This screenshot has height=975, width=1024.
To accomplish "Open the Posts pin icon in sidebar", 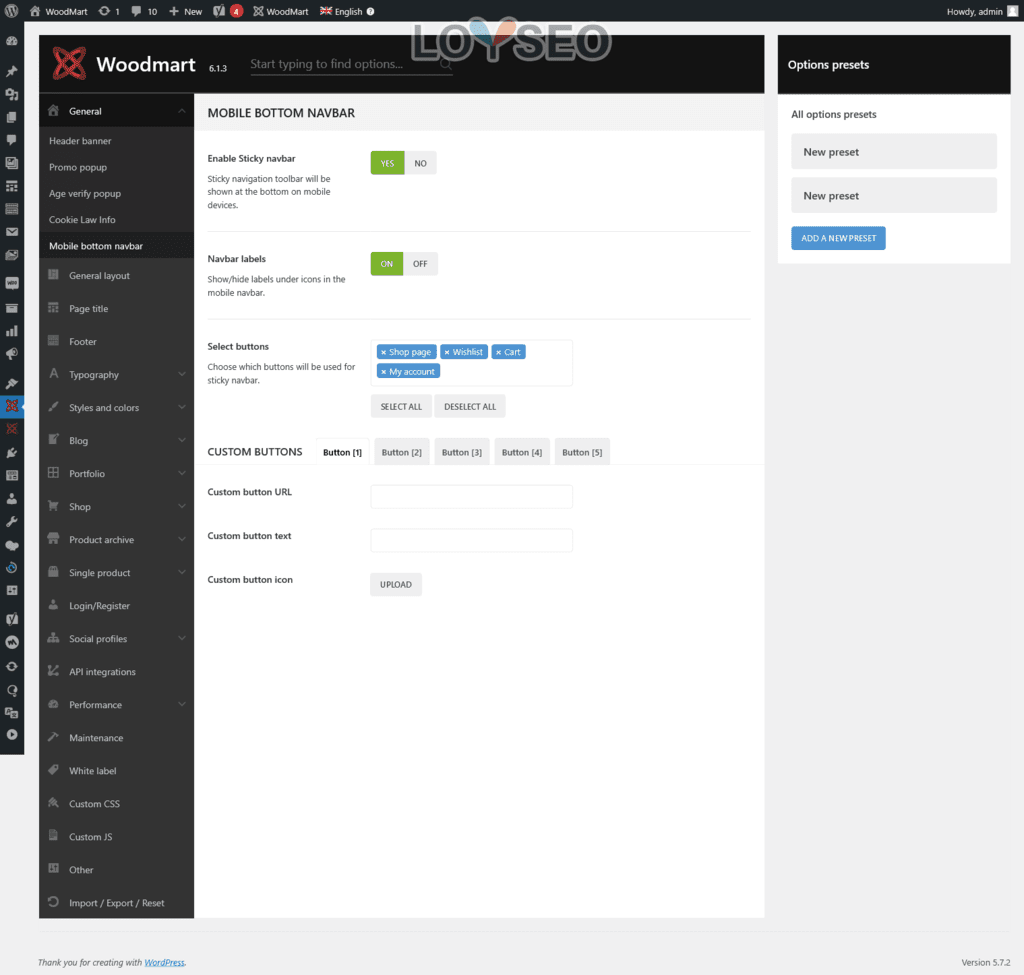I will click(x=12, y=71).
